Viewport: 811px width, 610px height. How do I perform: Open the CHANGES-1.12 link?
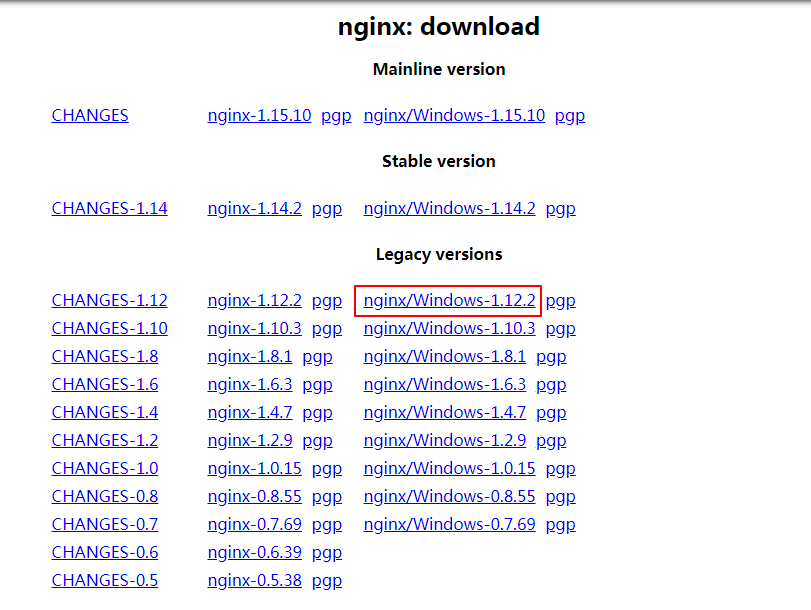[110, 301]
